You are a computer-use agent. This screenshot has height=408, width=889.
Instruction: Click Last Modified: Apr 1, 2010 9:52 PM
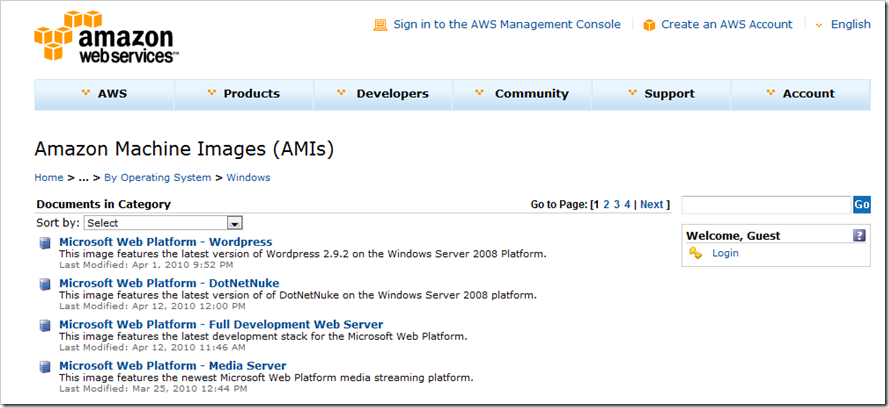[146, 265]
